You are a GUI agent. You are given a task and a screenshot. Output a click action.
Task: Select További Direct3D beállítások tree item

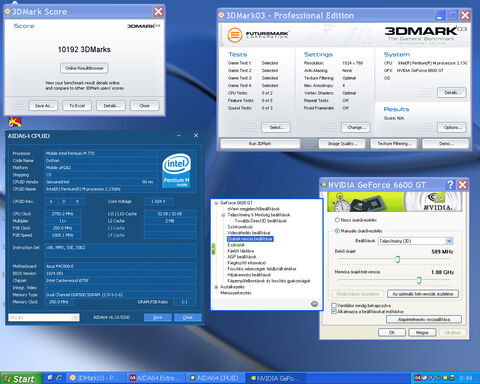click(x=261, y=221)
